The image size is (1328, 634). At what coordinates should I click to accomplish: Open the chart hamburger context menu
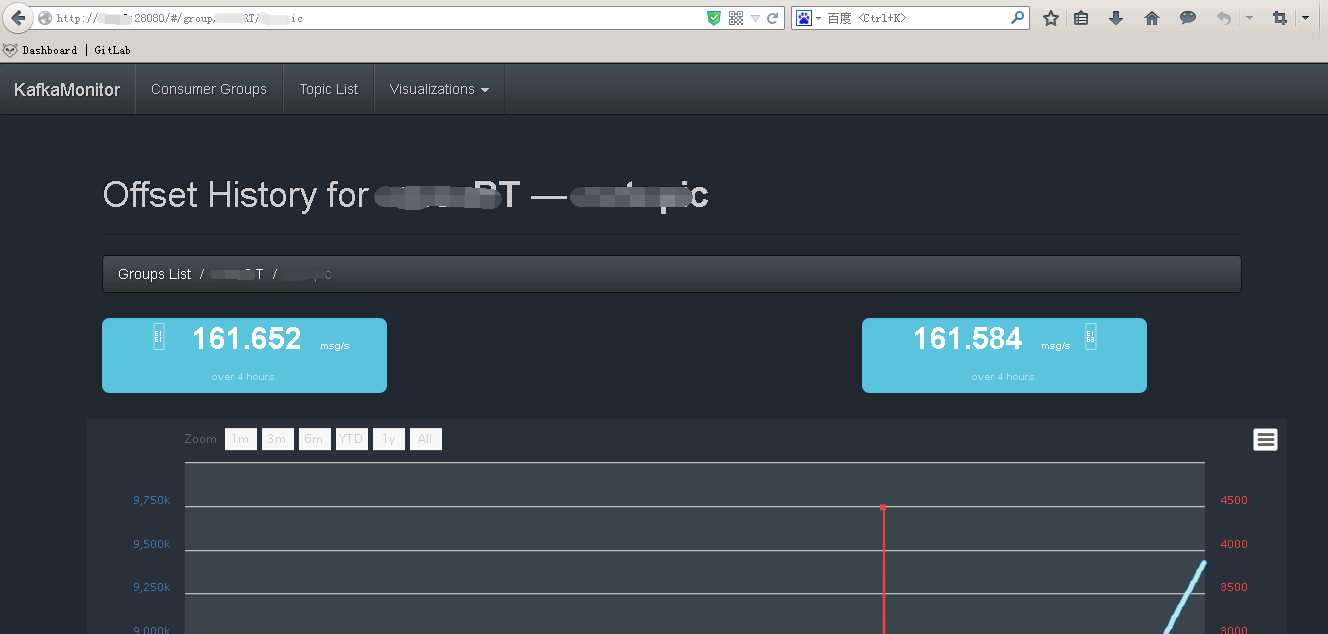(x=1265, y=439)
